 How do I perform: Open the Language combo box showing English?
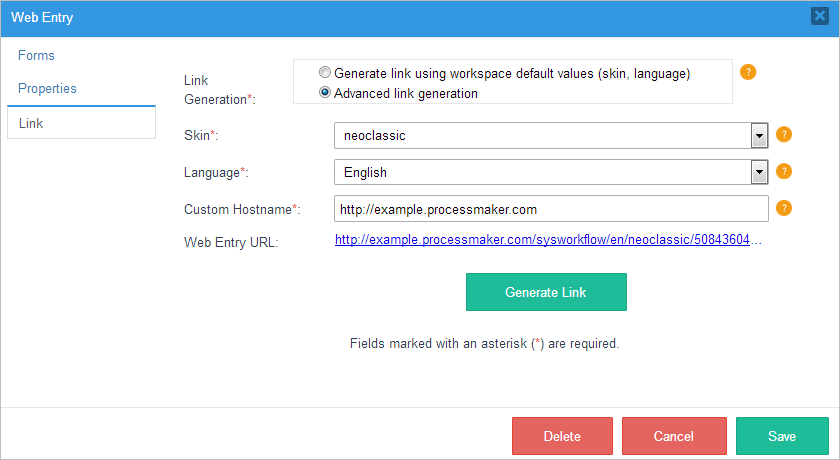[x=542, y=172]
